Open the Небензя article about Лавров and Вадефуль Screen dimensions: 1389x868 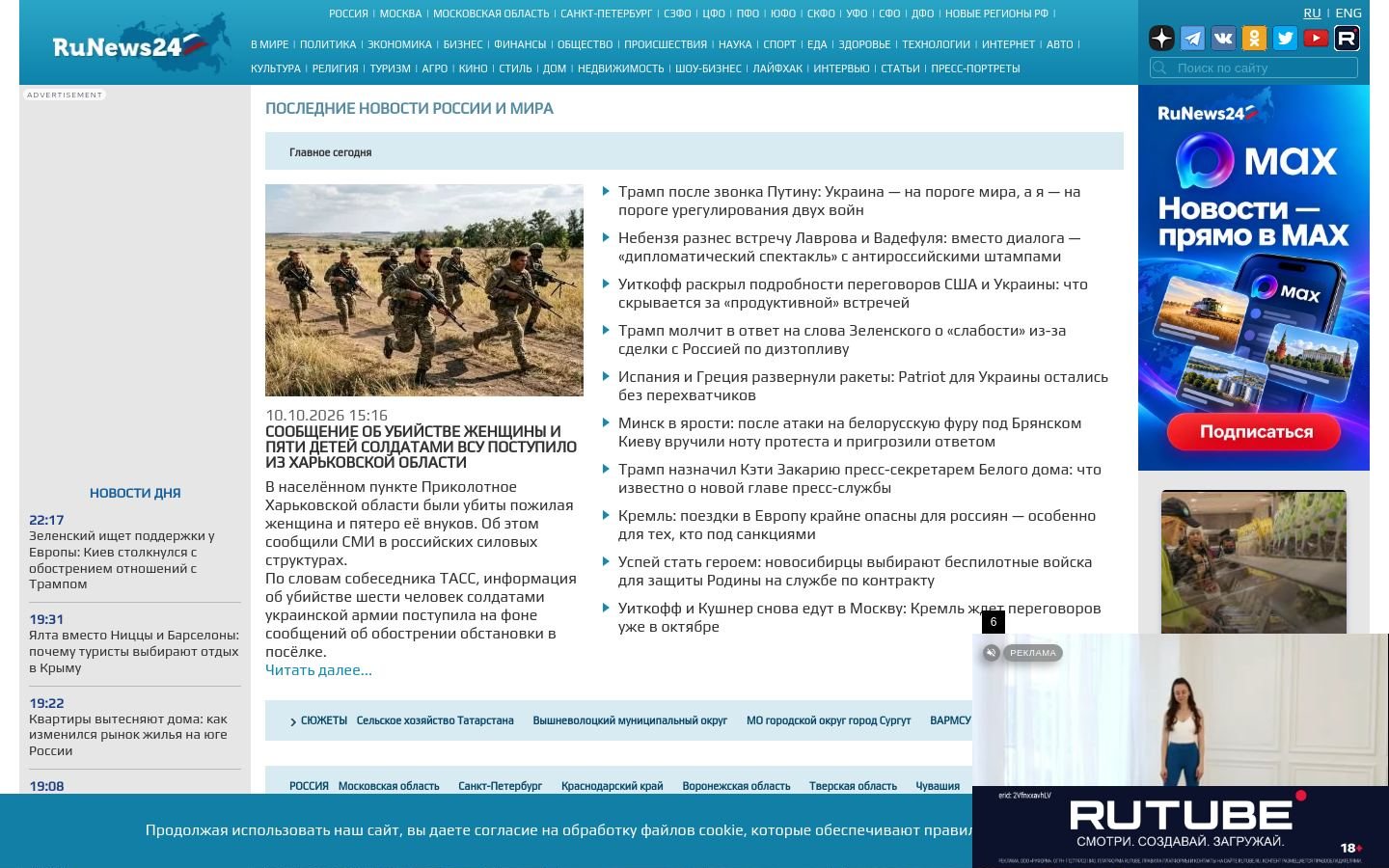coord(850,247)
